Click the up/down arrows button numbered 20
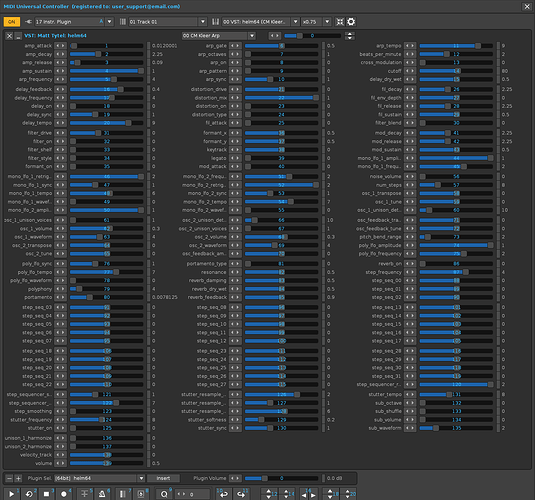Image resolution: width=535 pixels, height=500 pixels. (x=348, y=494)
